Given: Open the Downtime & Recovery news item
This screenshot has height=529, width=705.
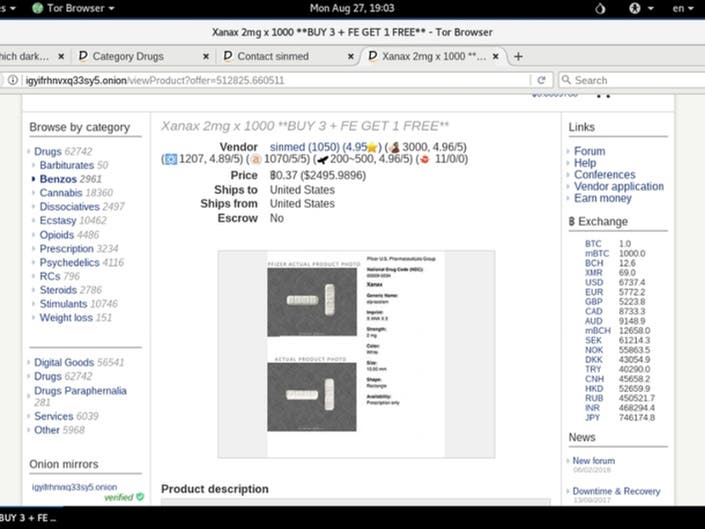Looking at the screenshot, I should coord(616,491).
